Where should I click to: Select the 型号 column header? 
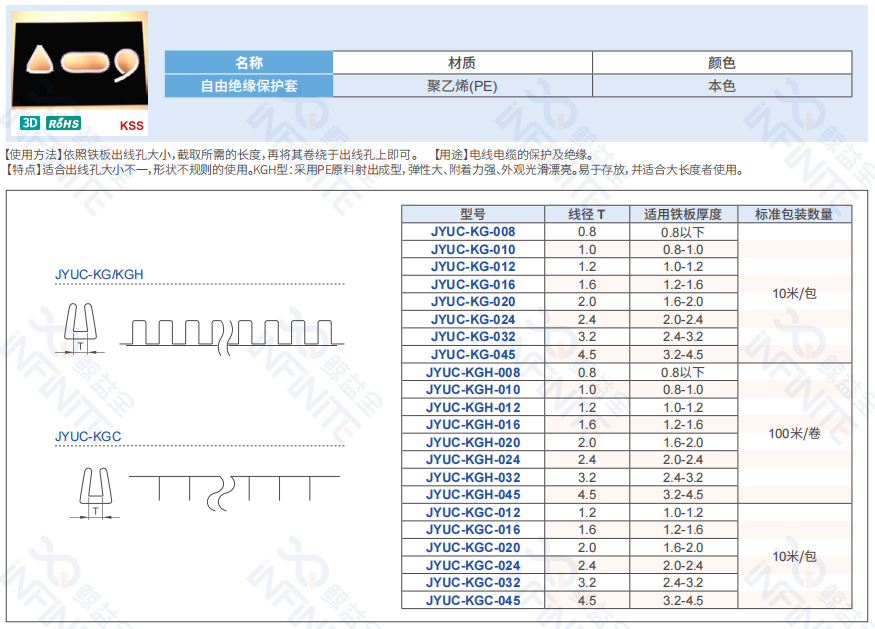coord(473,214)
